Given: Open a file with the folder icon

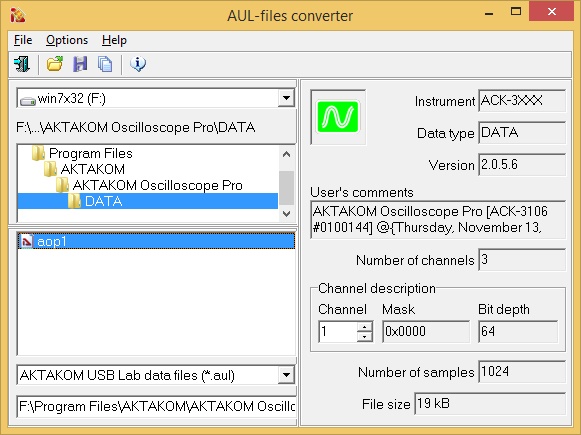Looking at the screenshot, I should click(x=55, y=64).
